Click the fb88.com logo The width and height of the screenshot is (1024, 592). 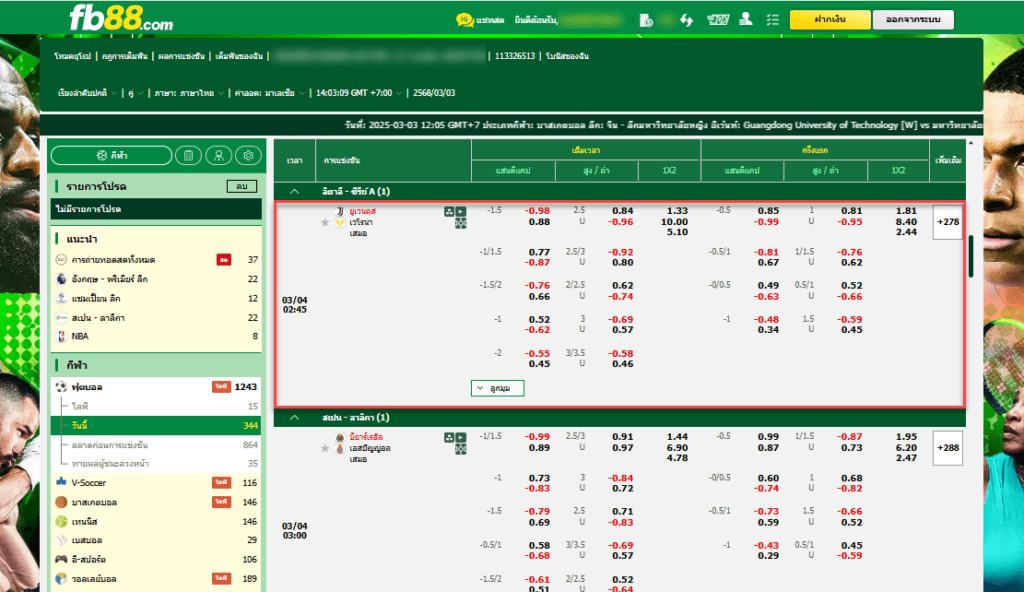121,18
